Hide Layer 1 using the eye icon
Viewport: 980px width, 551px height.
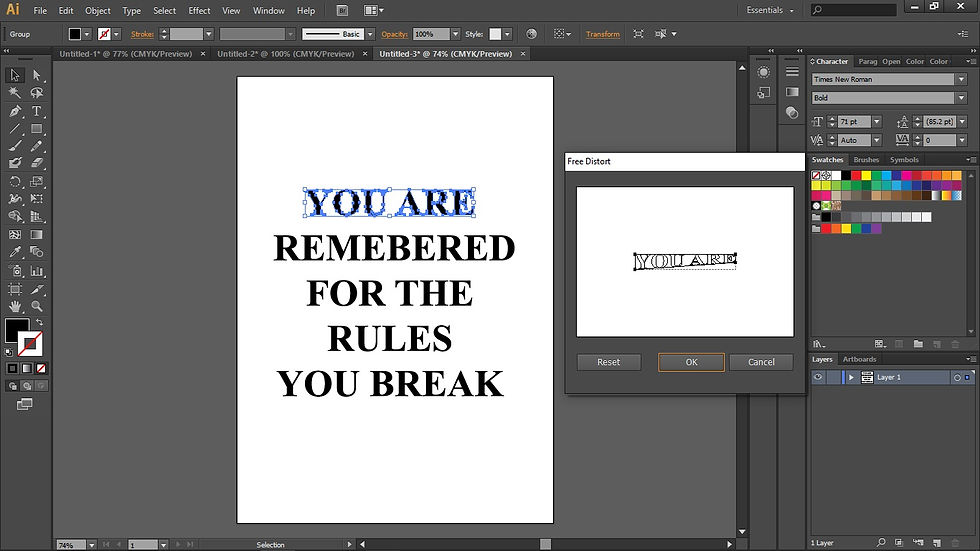[818, 377]
